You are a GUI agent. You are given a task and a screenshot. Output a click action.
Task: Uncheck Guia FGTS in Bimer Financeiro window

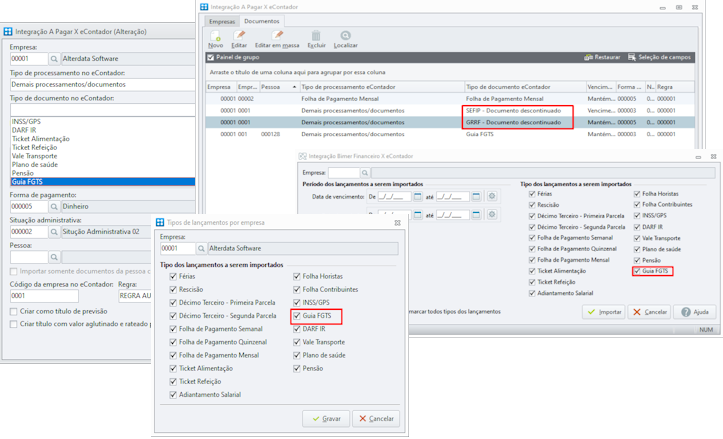637,271
